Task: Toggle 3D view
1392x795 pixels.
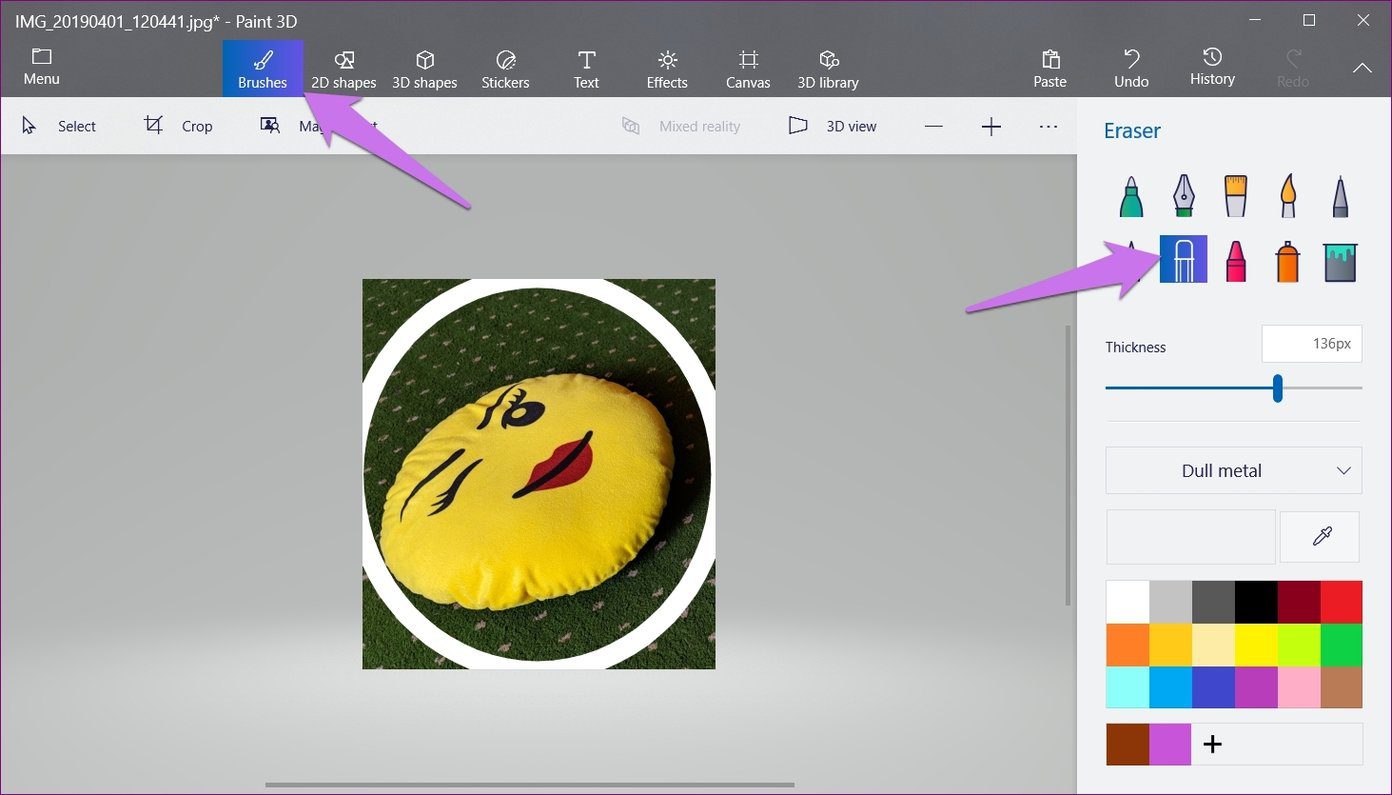Action: (832, 126)
